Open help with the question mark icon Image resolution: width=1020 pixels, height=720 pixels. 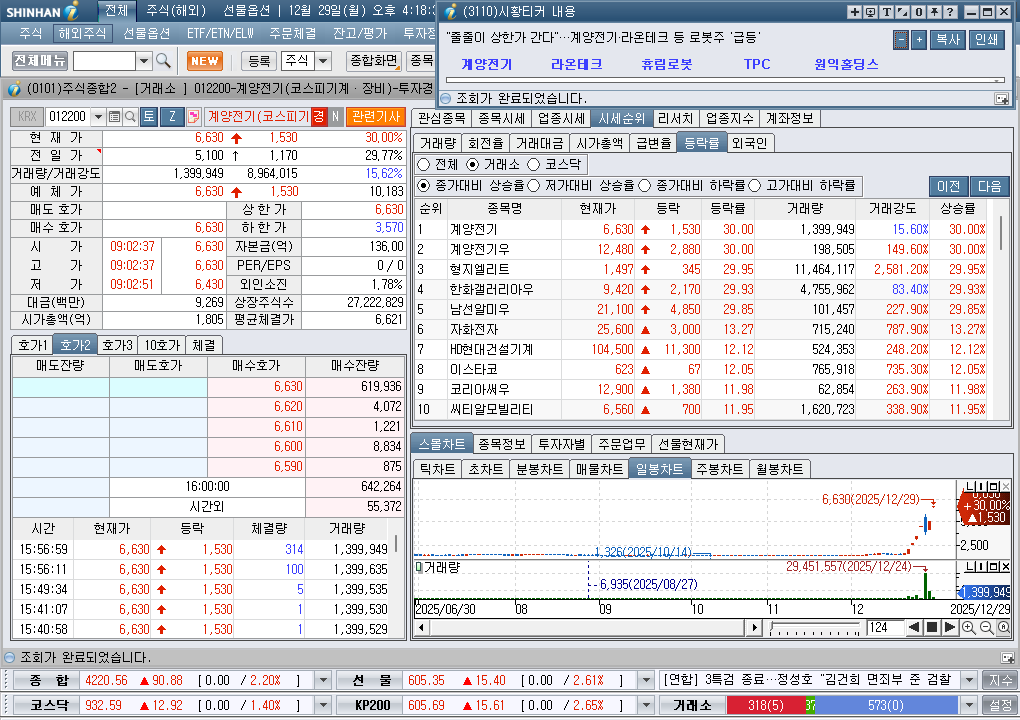tap(950, 12)
